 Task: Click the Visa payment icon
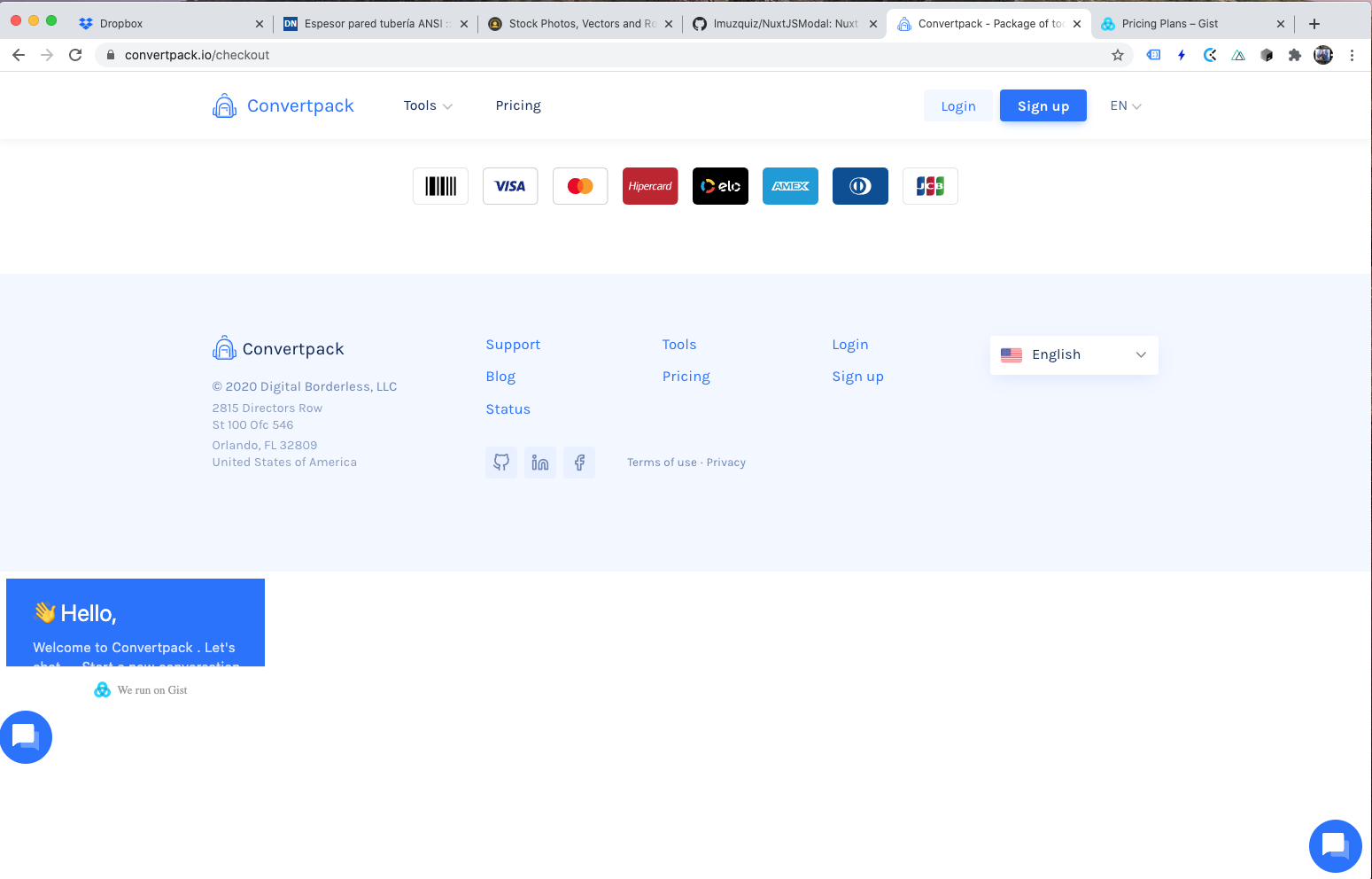[510, 186]
